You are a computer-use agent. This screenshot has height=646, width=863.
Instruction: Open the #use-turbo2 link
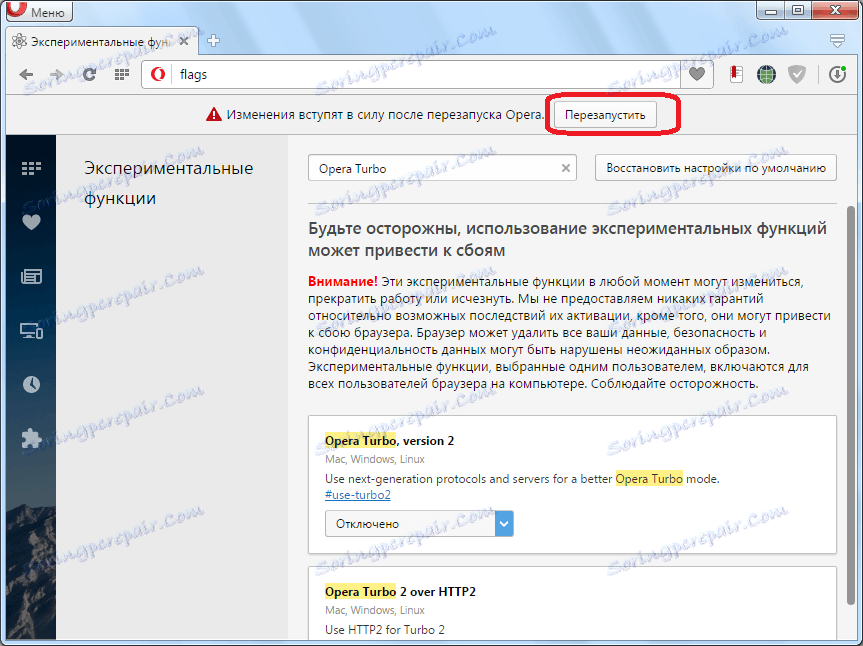point(358,495)
